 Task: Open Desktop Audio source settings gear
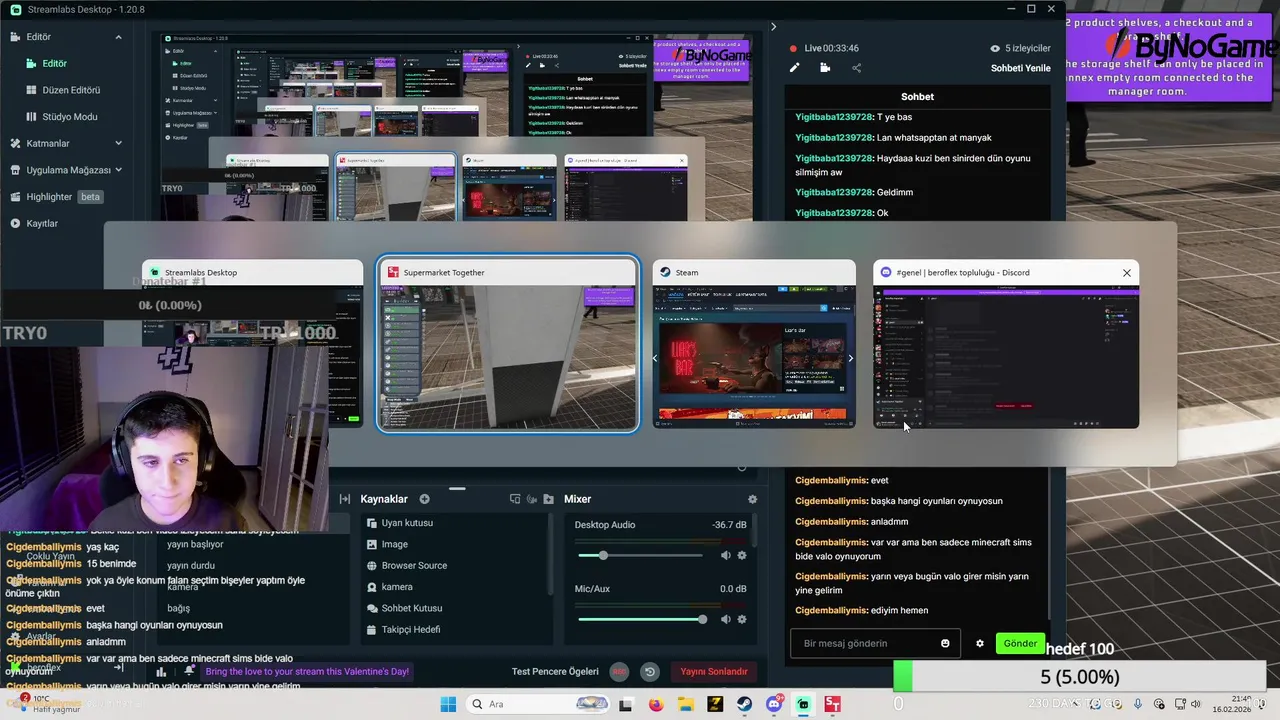pyautogui.click(x=742, y=555)
